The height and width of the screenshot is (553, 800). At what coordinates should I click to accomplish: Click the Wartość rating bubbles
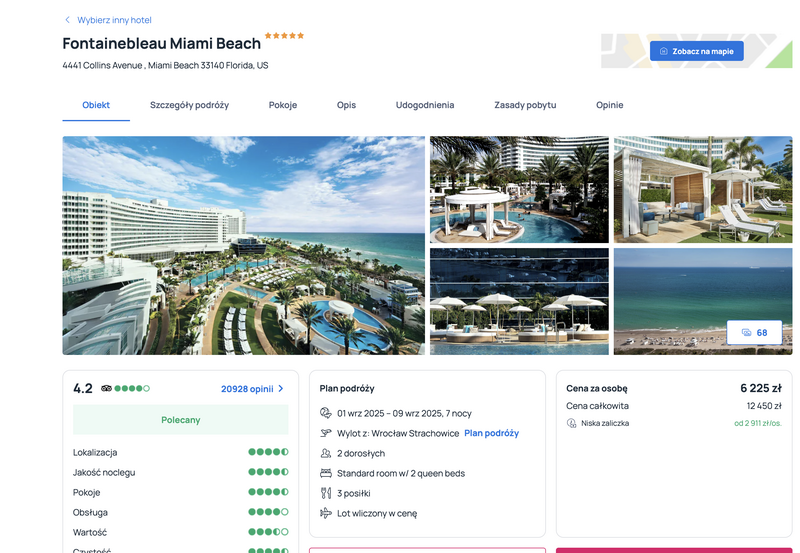pos(268,532)
